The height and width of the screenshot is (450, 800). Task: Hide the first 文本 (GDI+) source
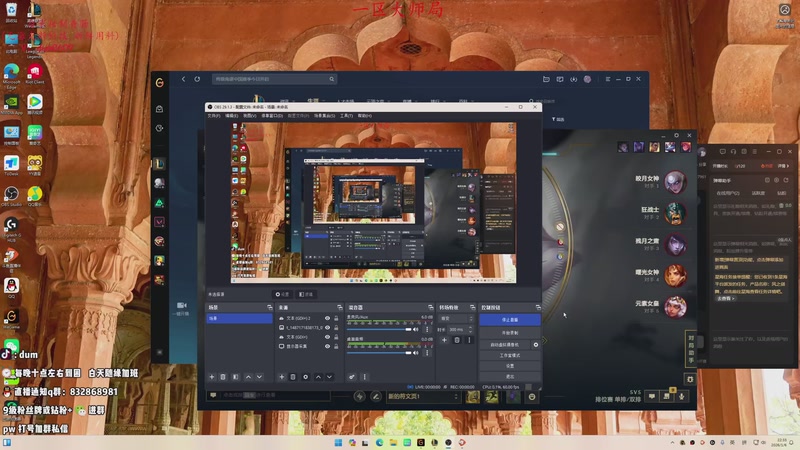pyautogui.click(x=327, y=318)
